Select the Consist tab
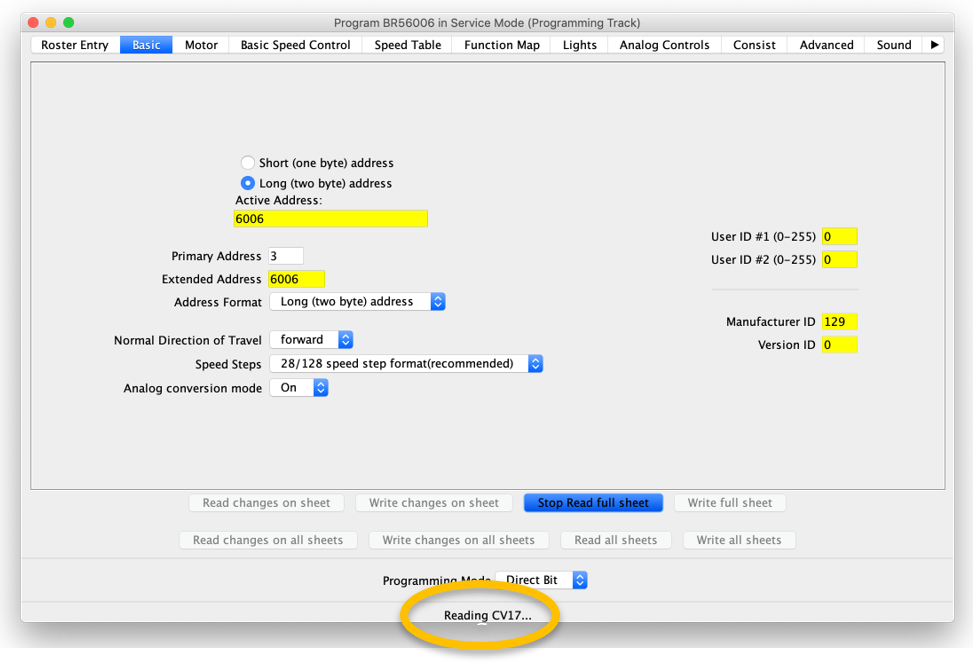This screenshot has width=973, height=663. pos(754,45)
